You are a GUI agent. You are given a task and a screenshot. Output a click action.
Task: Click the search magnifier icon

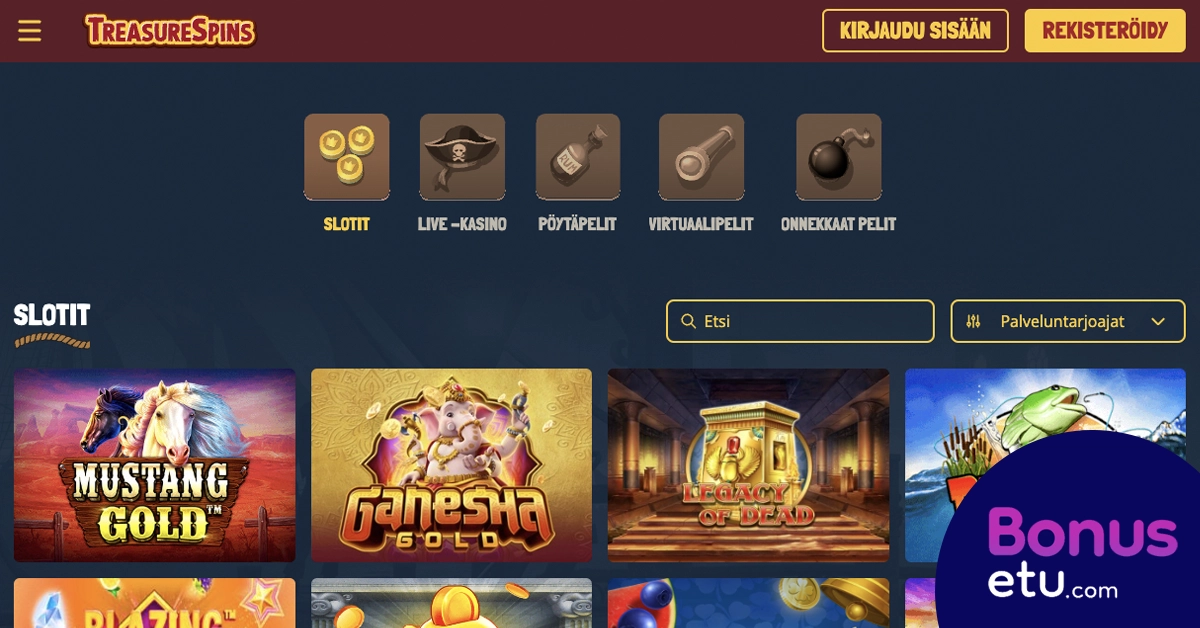click(x=688, y=321)
